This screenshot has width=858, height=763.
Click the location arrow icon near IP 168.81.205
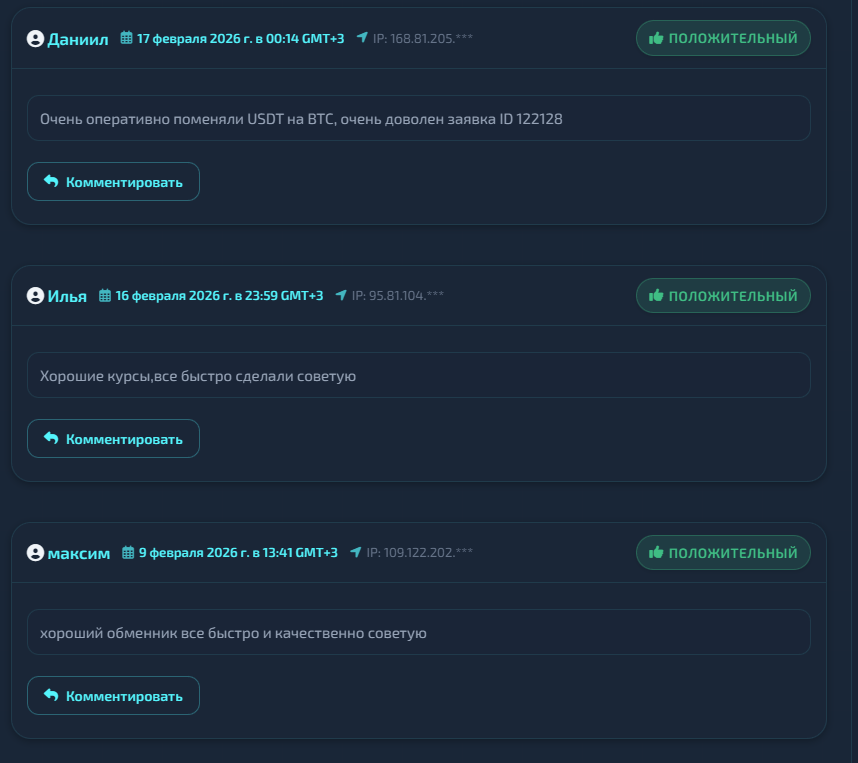pyautogui.click(x=362, y=37)
